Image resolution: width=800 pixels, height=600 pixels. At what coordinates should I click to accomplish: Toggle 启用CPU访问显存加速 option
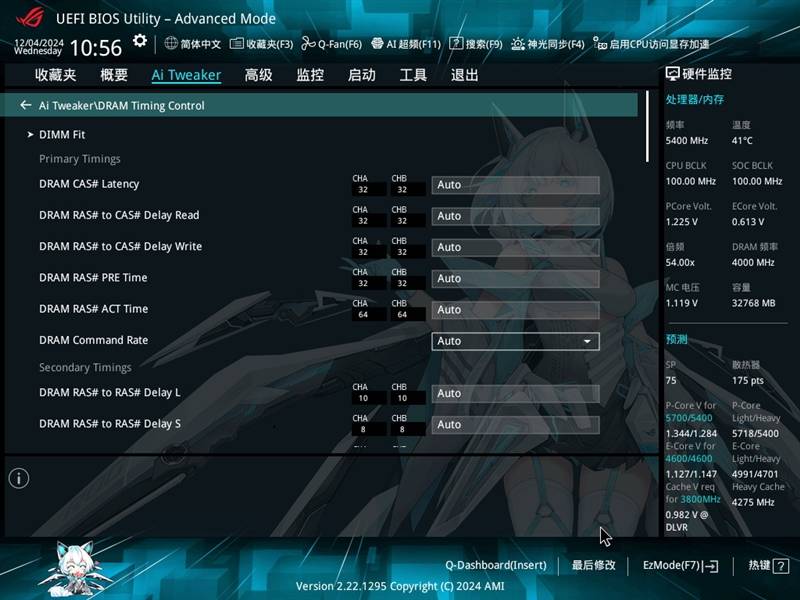(652, 44)
